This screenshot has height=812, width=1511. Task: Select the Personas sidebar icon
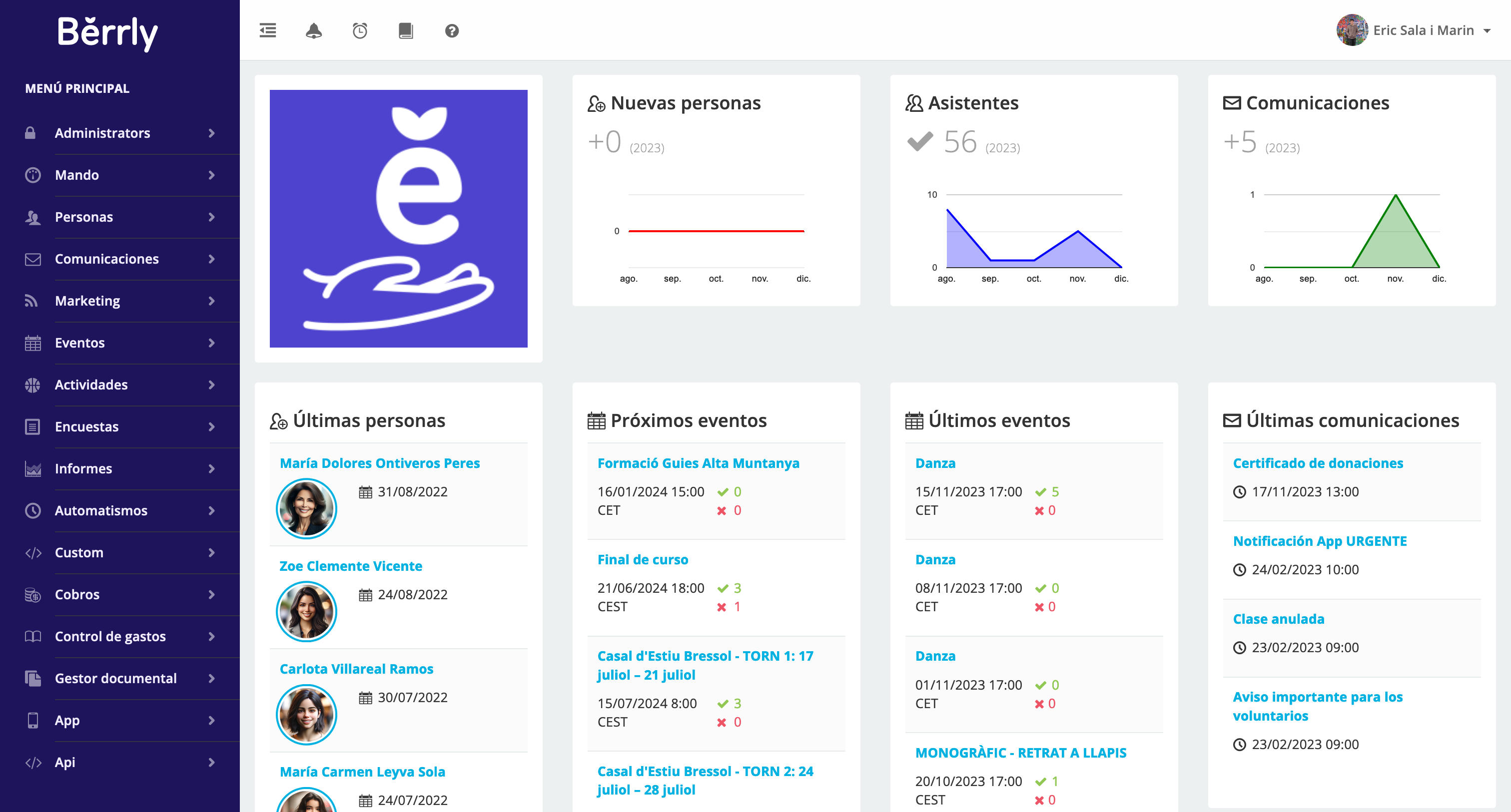coord(32,217)
